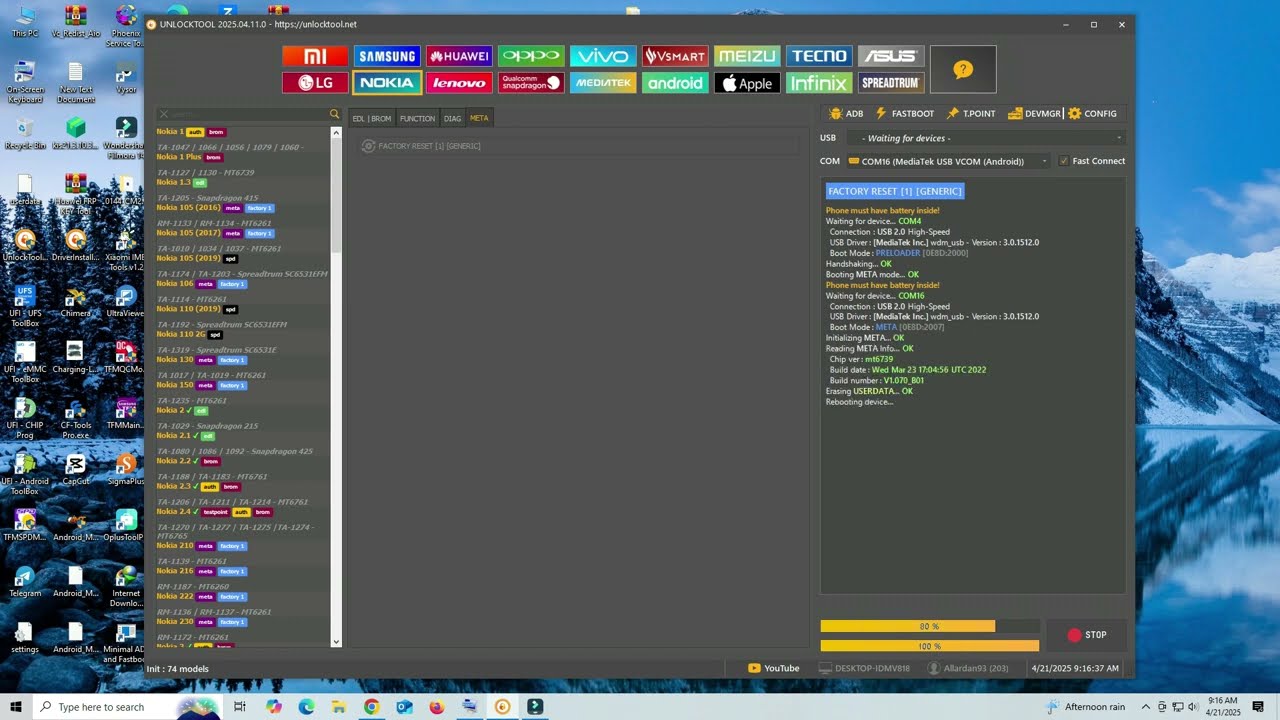Select the Xiaomi MI brand button
Image resolution: width=1280 pixels, height=720 pixels.
(315, 56)
